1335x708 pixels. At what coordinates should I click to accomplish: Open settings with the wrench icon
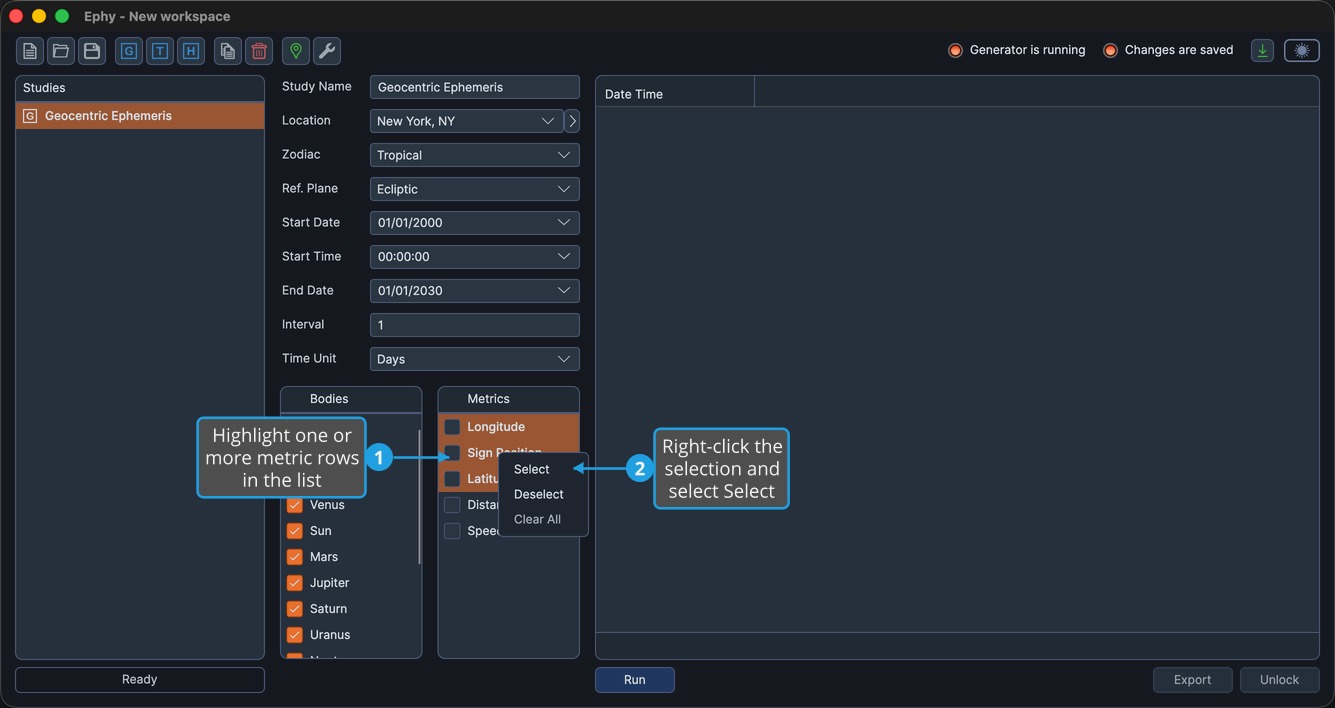(327, 51)
